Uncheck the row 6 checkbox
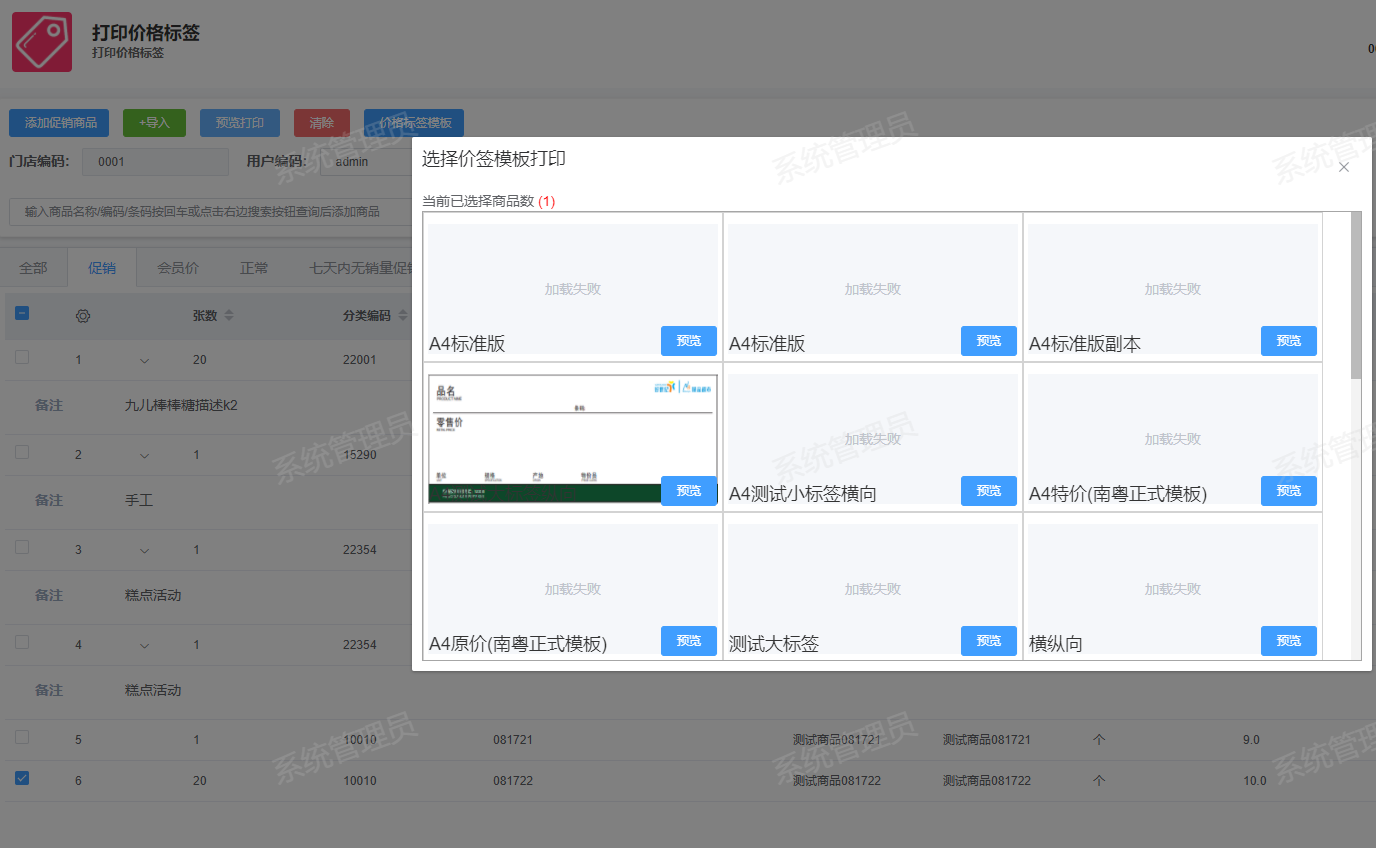The height and width of the screenshot is (848, 1376). tap(22, 778)
